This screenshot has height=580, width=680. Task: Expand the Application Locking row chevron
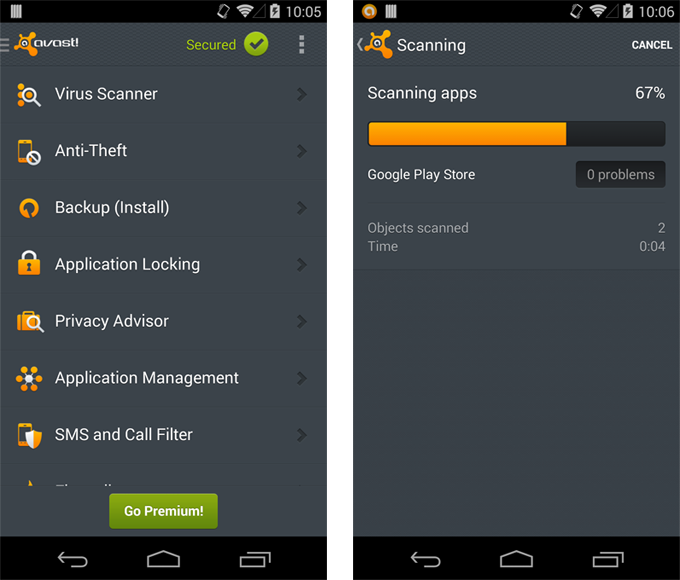[x=302, y=265]
